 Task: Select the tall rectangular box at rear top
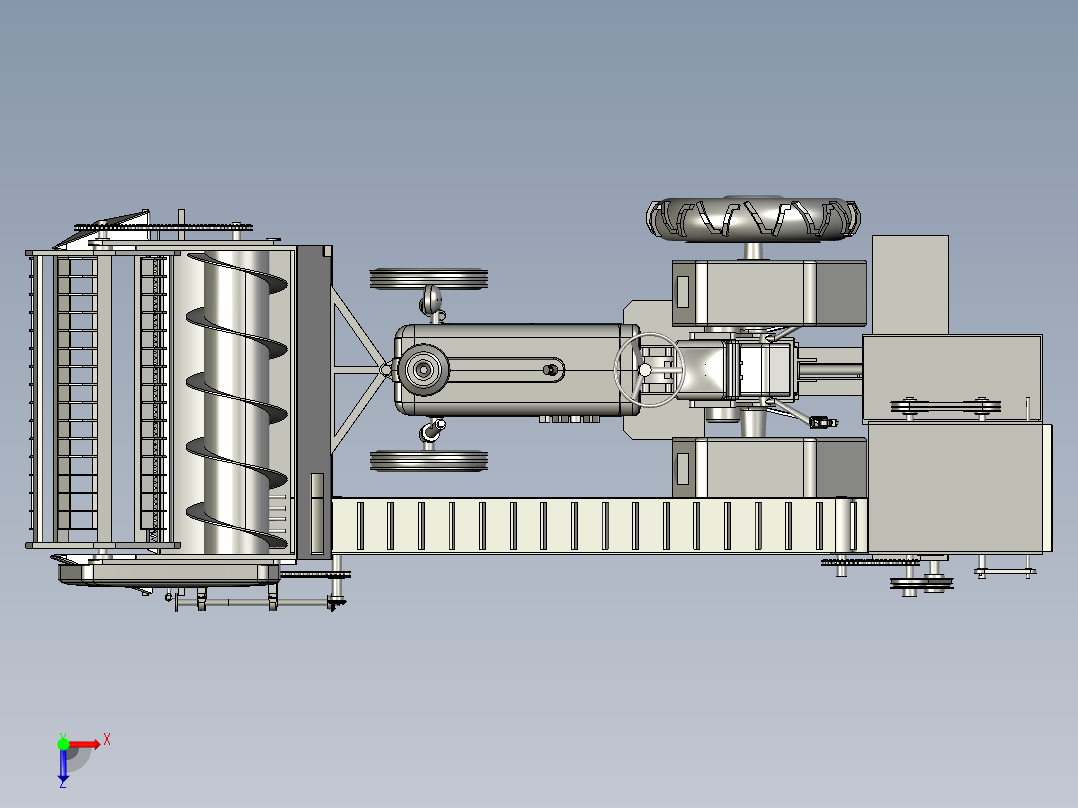pos(910,285)
